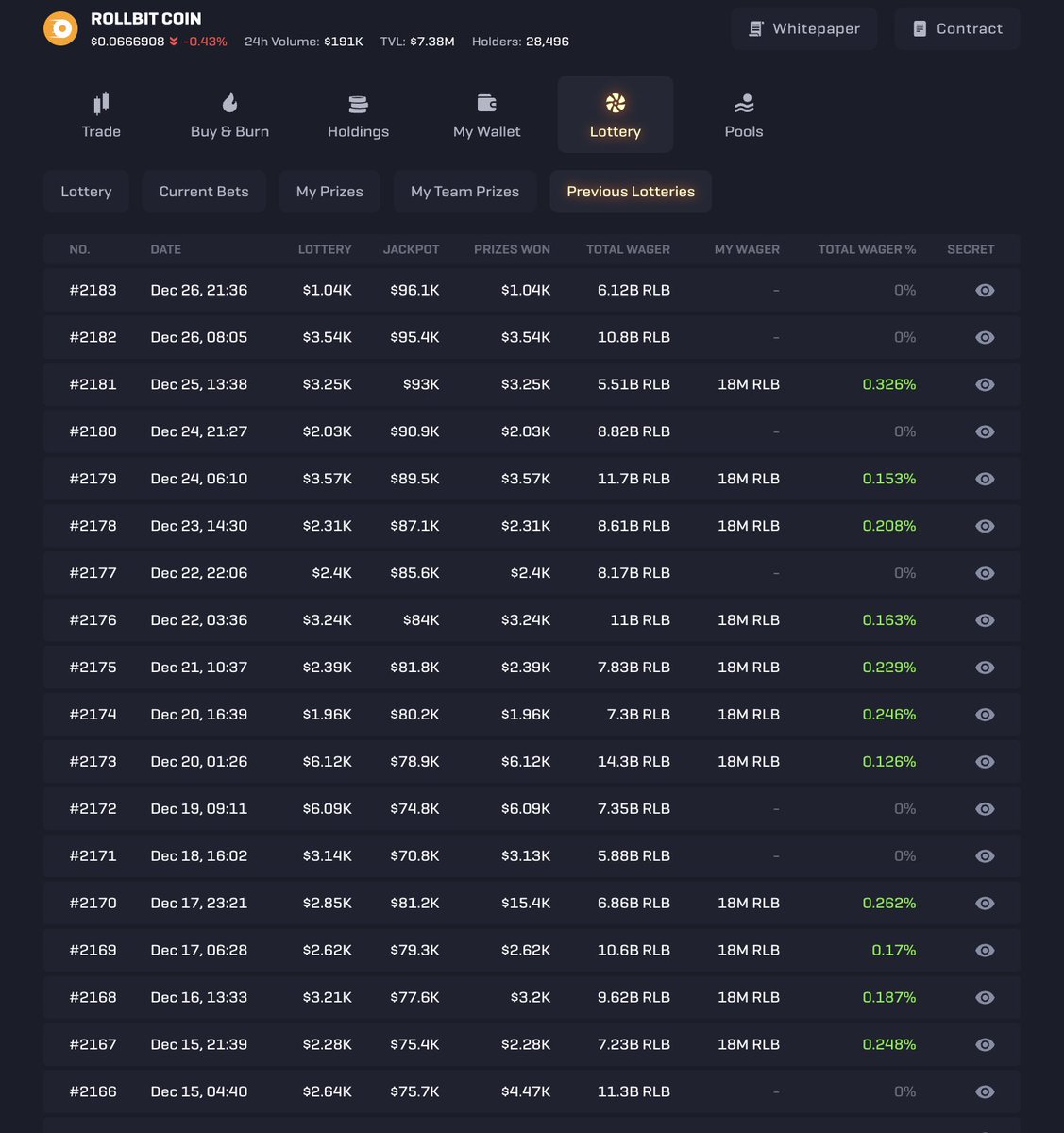Click the DATE column header

(165, 250)
